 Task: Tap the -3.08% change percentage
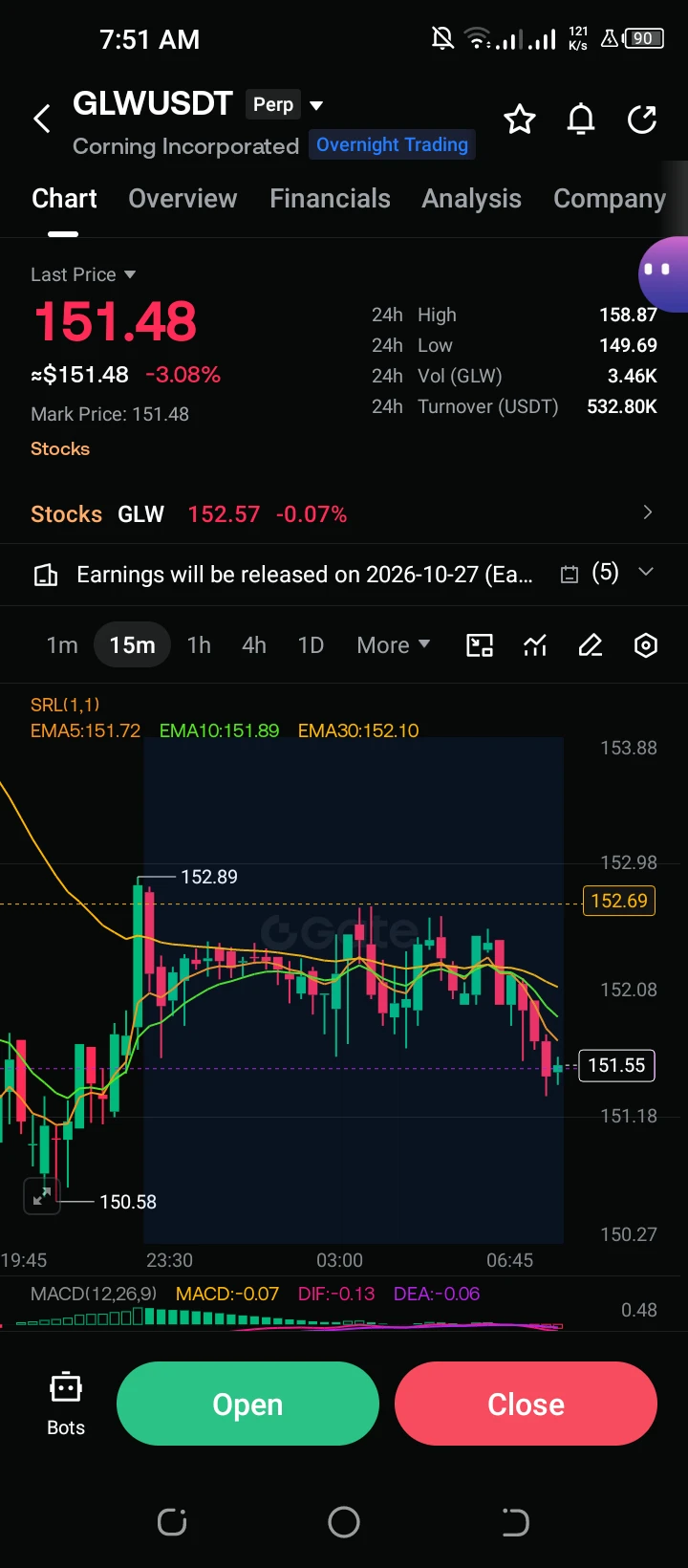183,375
